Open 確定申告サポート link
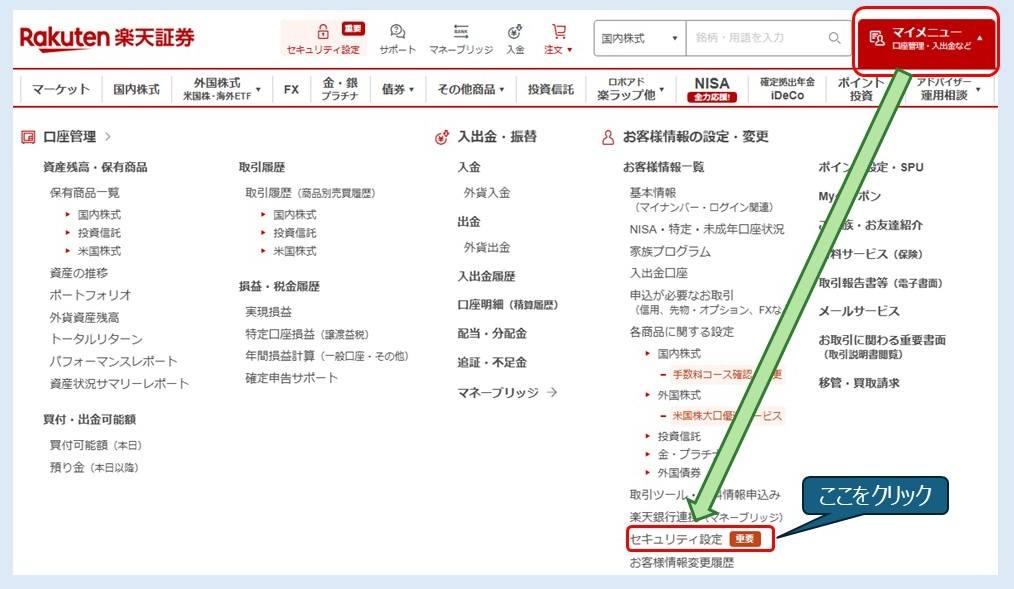Image resolution: width=1014 pixels, height=589 pixels. 292,378
